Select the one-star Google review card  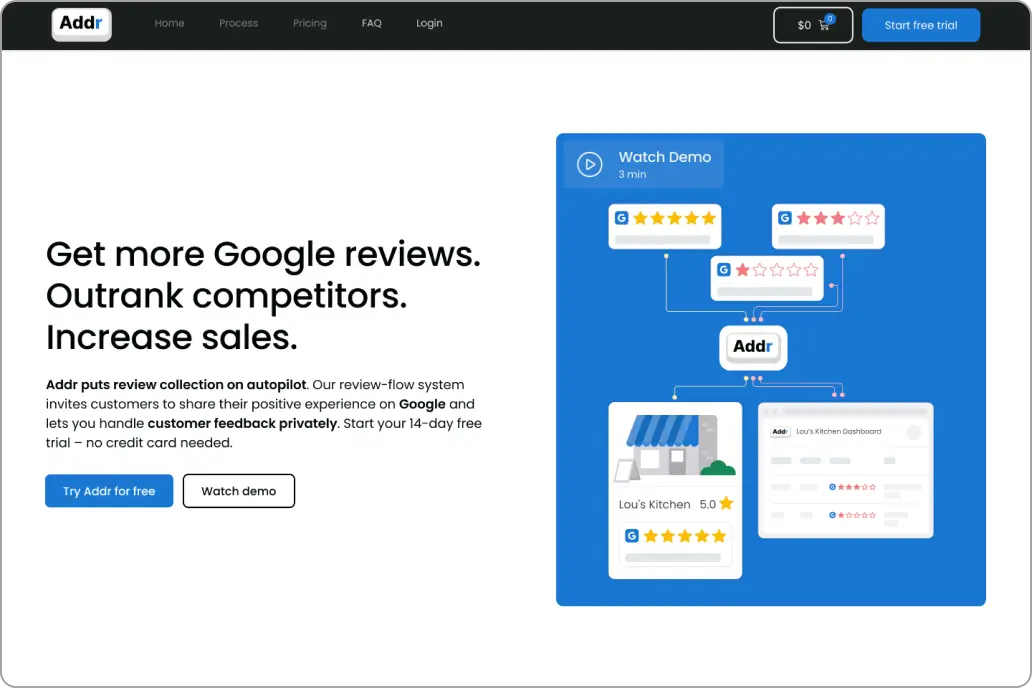(x=767, y=278)
